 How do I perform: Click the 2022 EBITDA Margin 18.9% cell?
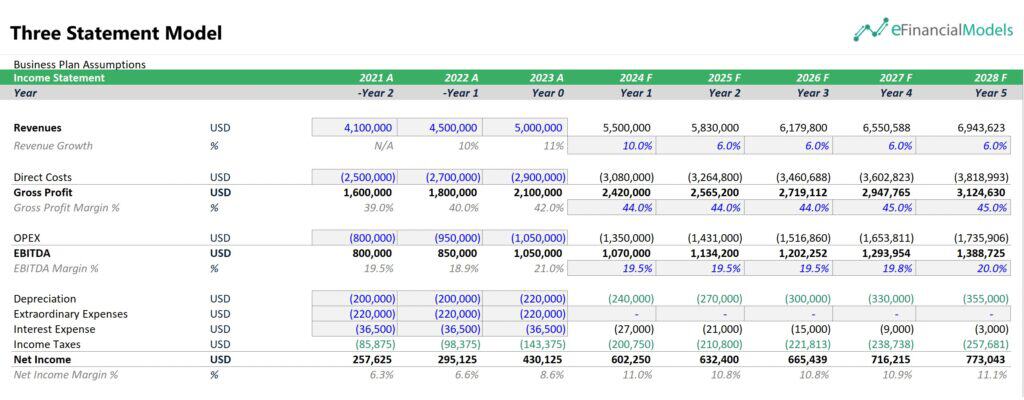click(465, 269)
